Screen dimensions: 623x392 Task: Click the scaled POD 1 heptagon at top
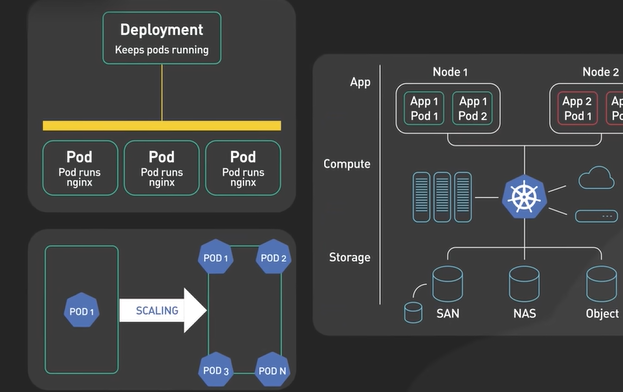click(x=216, y=257)
